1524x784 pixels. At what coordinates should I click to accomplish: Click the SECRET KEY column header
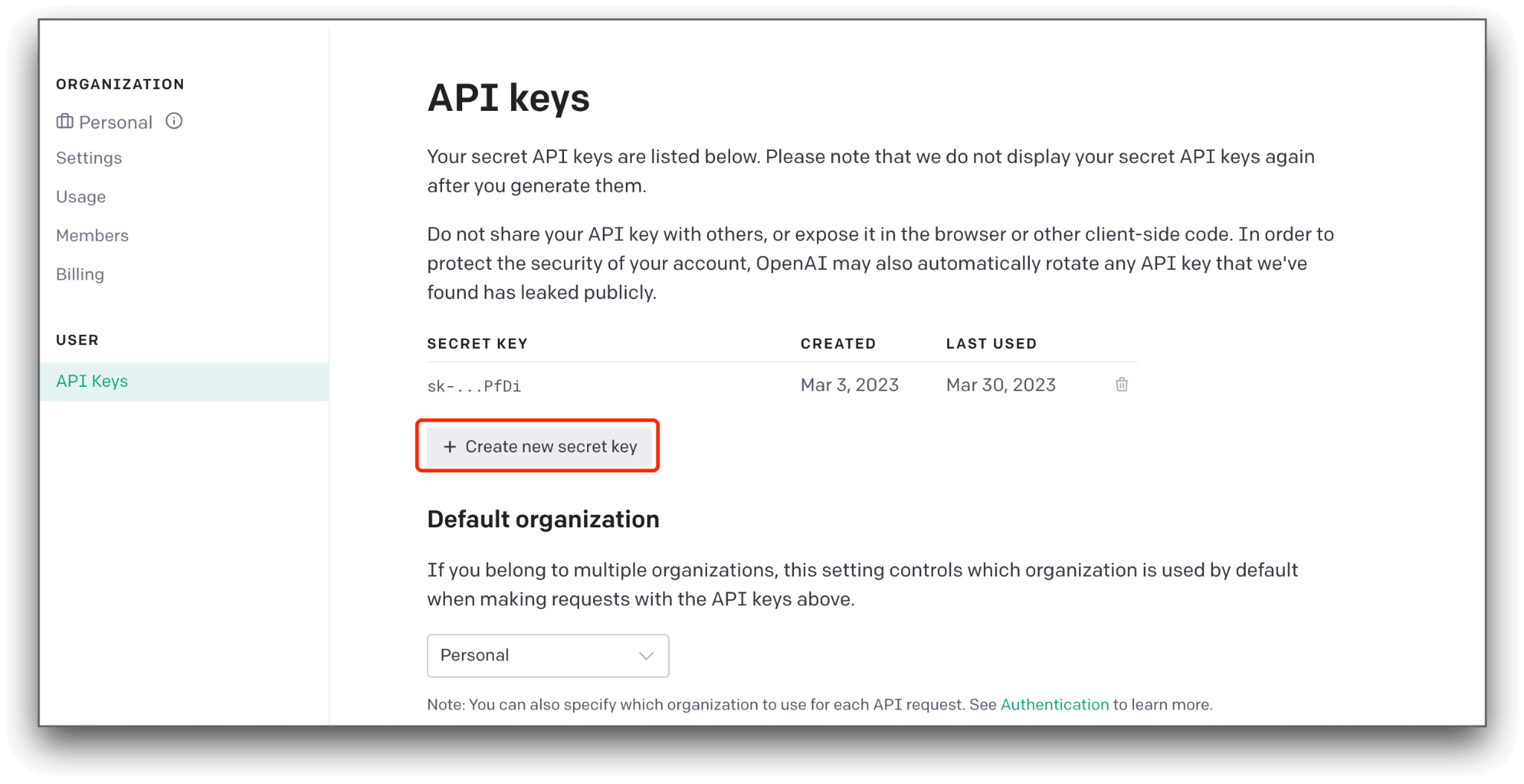[x=477, y=343]
